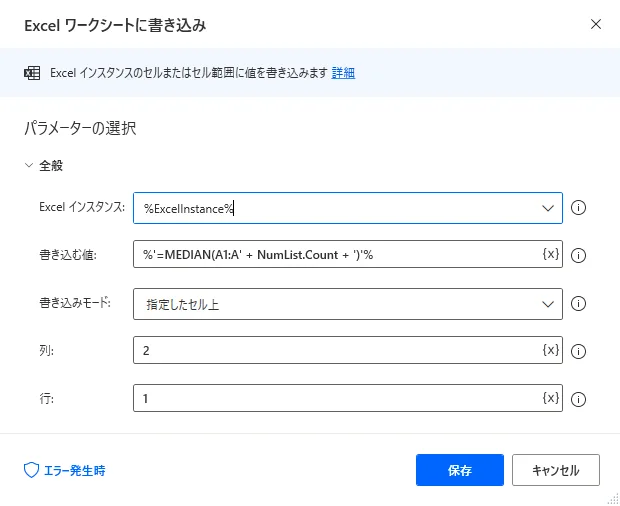Open the 詳細 link
Image resolution: width=620 pixels, height=506 pixels.
pyautogui.click(x=343, y=73)
